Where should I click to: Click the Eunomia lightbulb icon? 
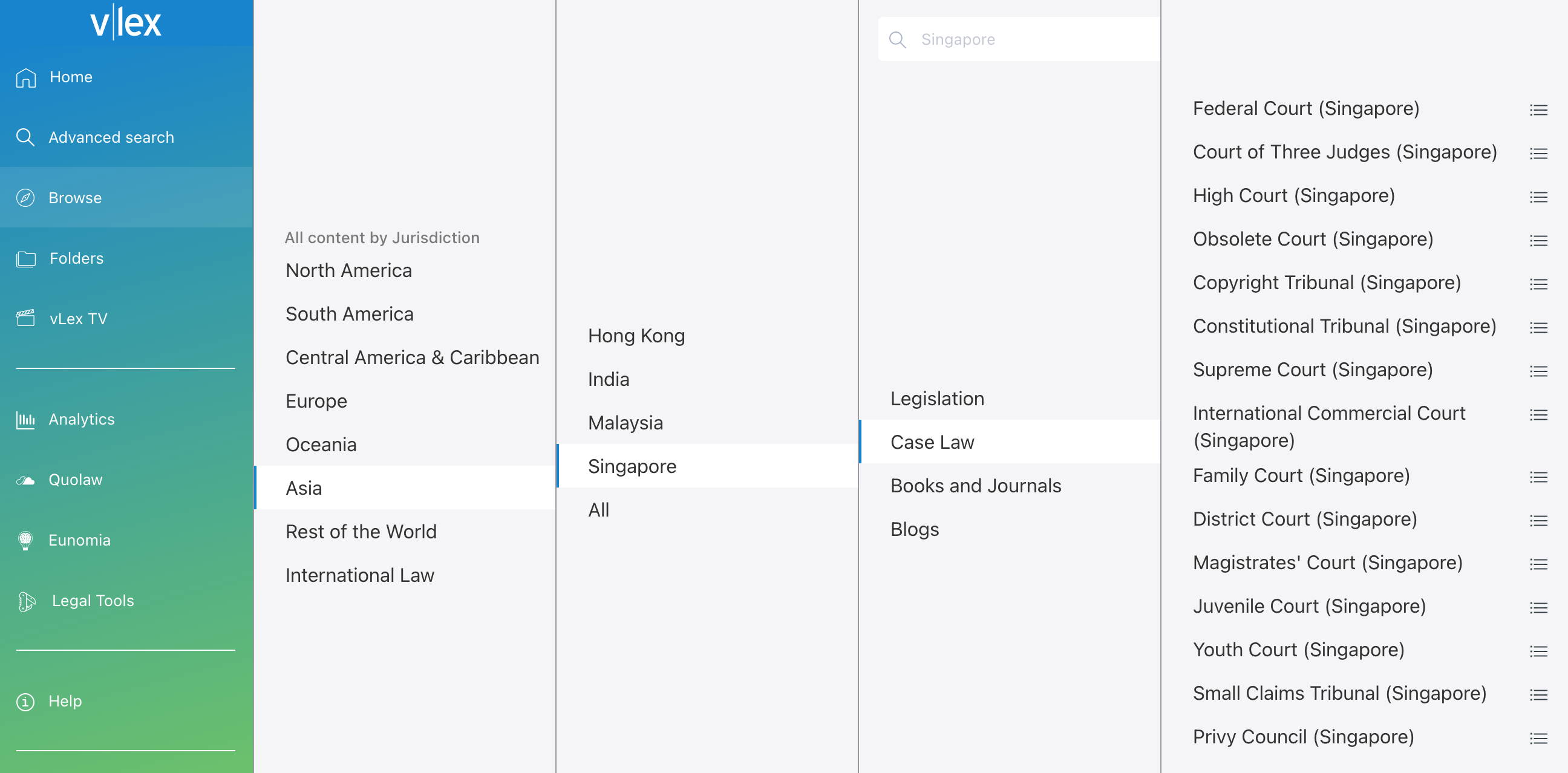click(25, 541)
